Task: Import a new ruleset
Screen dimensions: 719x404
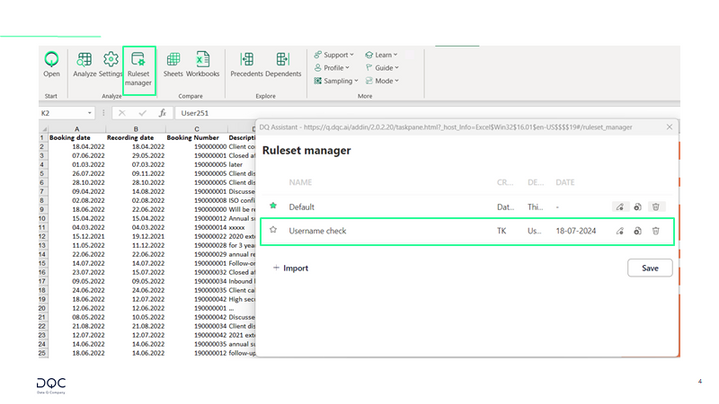Action: pyautogui.click(x=291, y=268)
